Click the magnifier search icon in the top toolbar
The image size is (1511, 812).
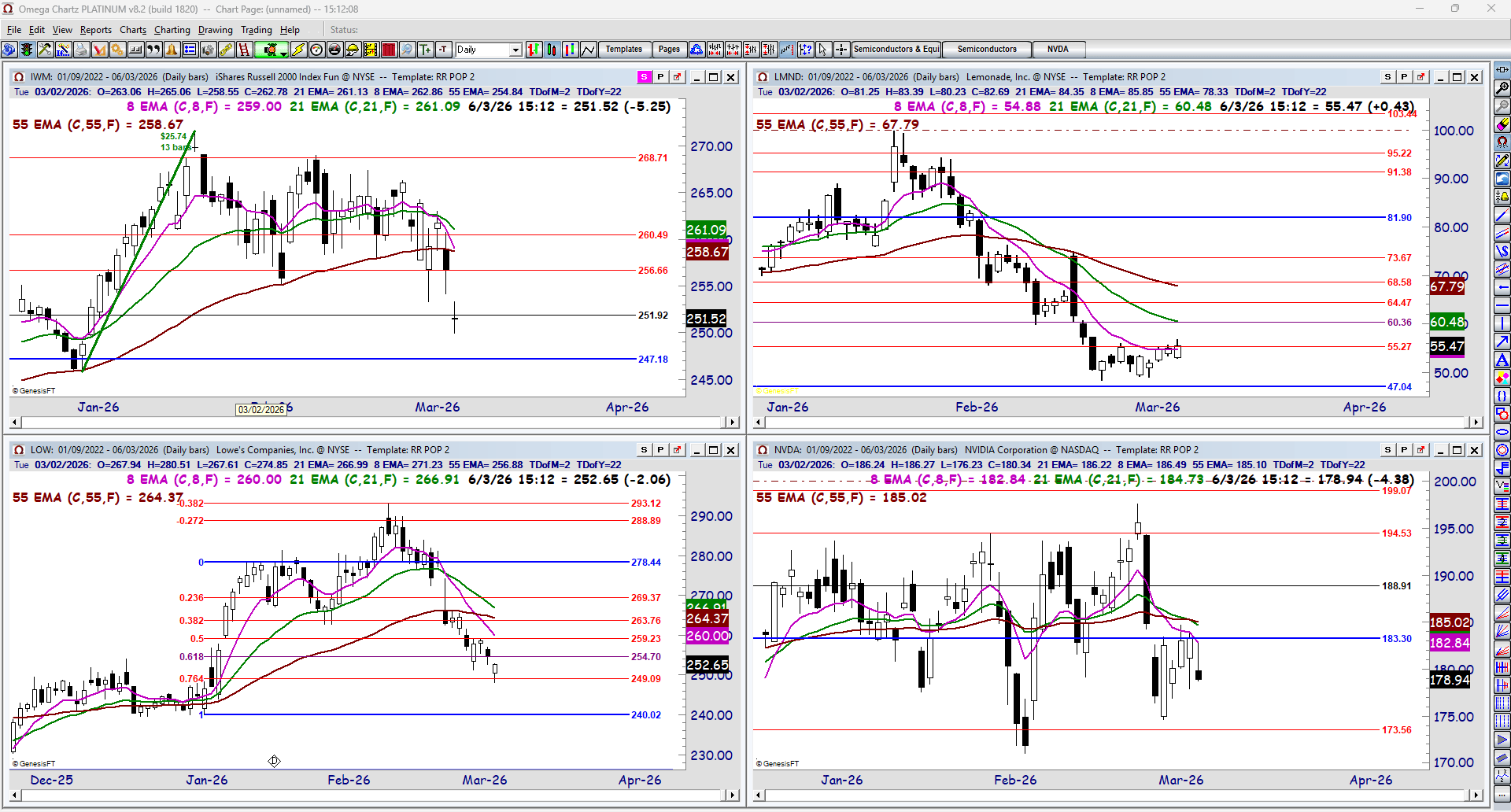407,50
